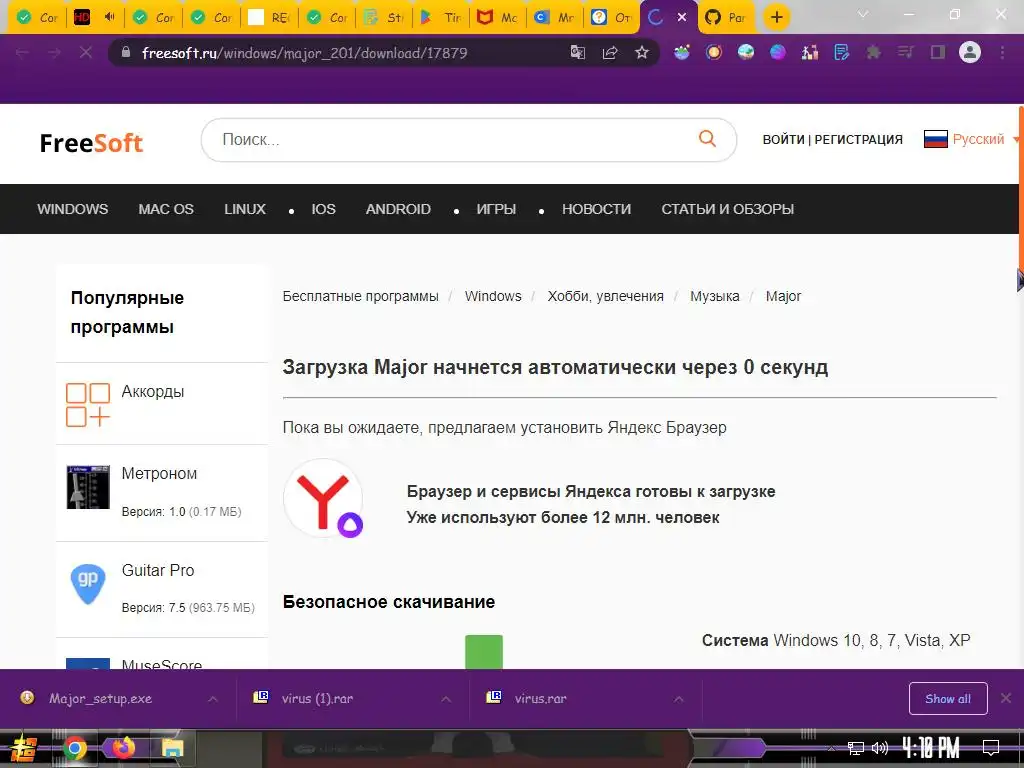Open the notification center icon
Screen dimensions: 1024x768
click(x=991, y=748)
